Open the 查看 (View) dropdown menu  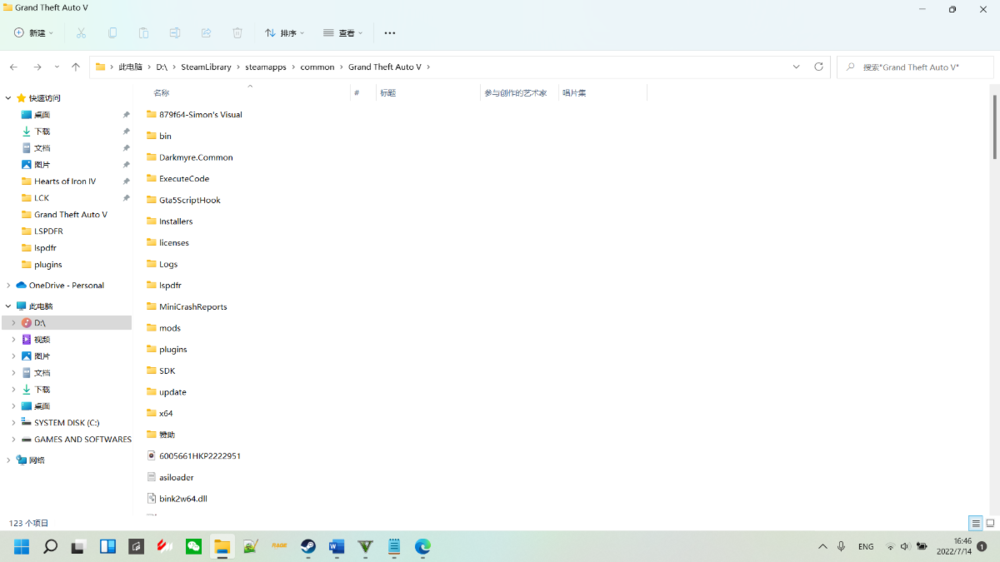point(342,33)
